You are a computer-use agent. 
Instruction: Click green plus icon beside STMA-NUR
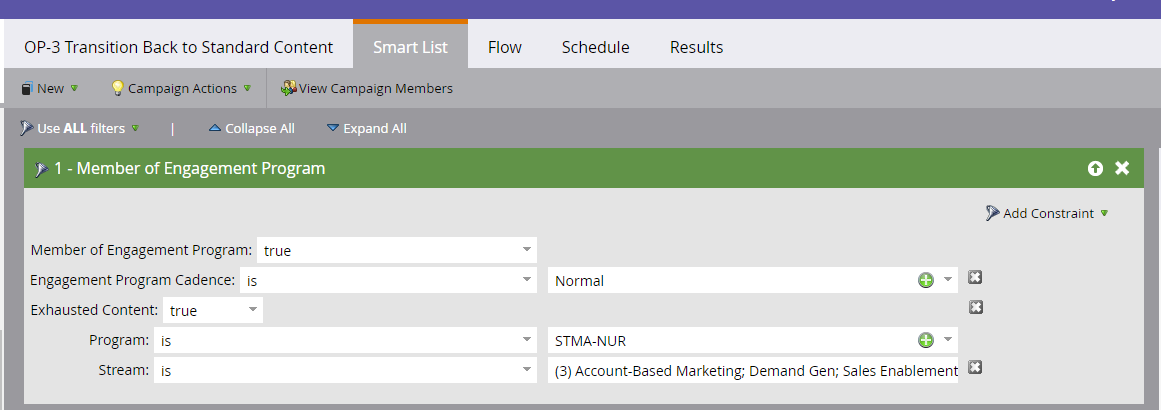point(926,340)
